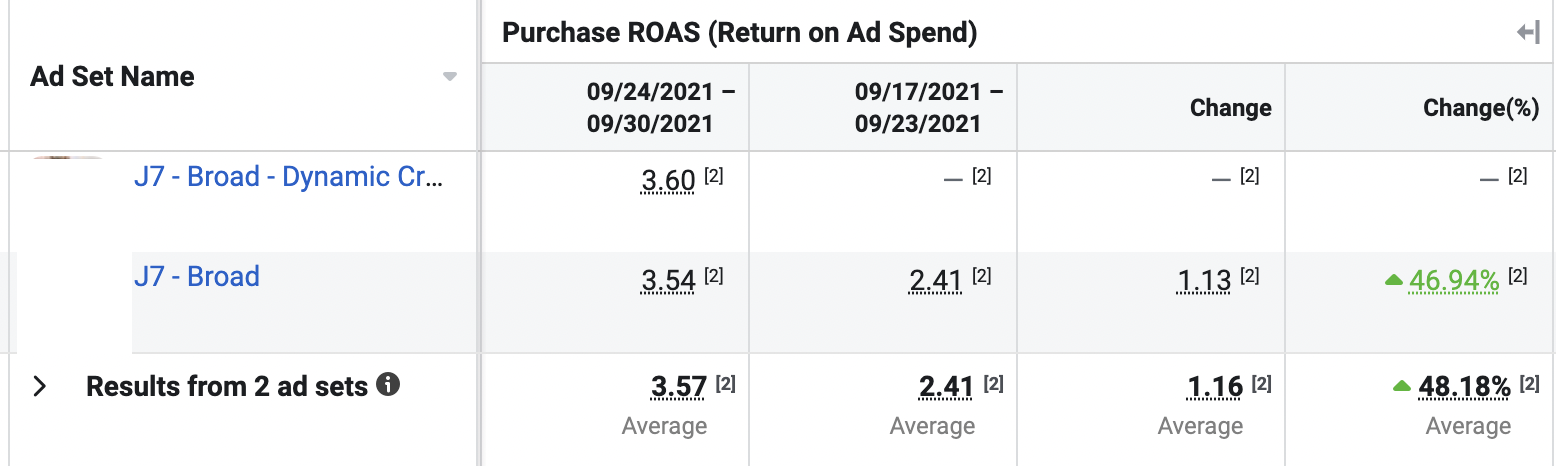Viewport: 1556px width, 466px height.
Task: Click the 3.60 ROAS value
Action: point(667,181)
